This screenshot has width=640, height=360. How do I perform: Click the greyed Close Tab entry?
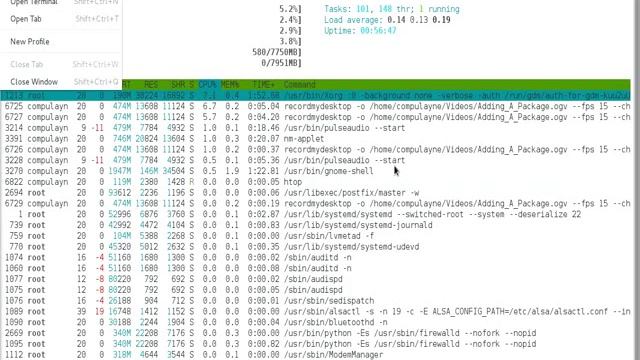[61, 64]
